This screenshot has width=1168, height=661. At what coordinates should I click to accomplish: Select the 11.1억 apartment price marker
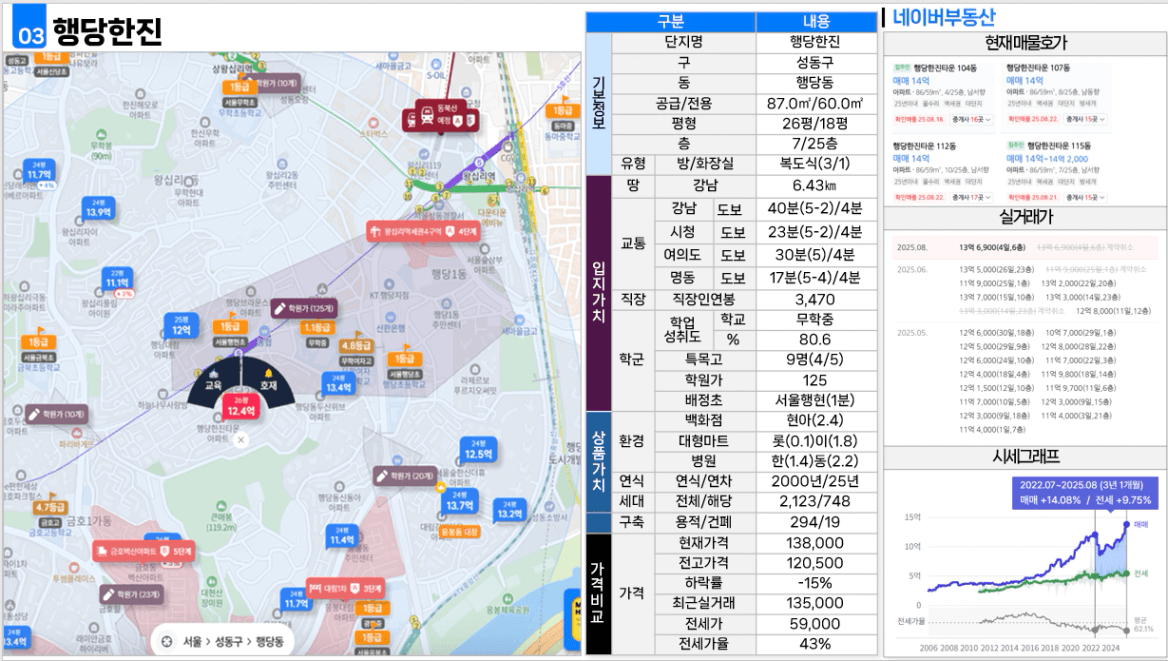tap(118, 279)
